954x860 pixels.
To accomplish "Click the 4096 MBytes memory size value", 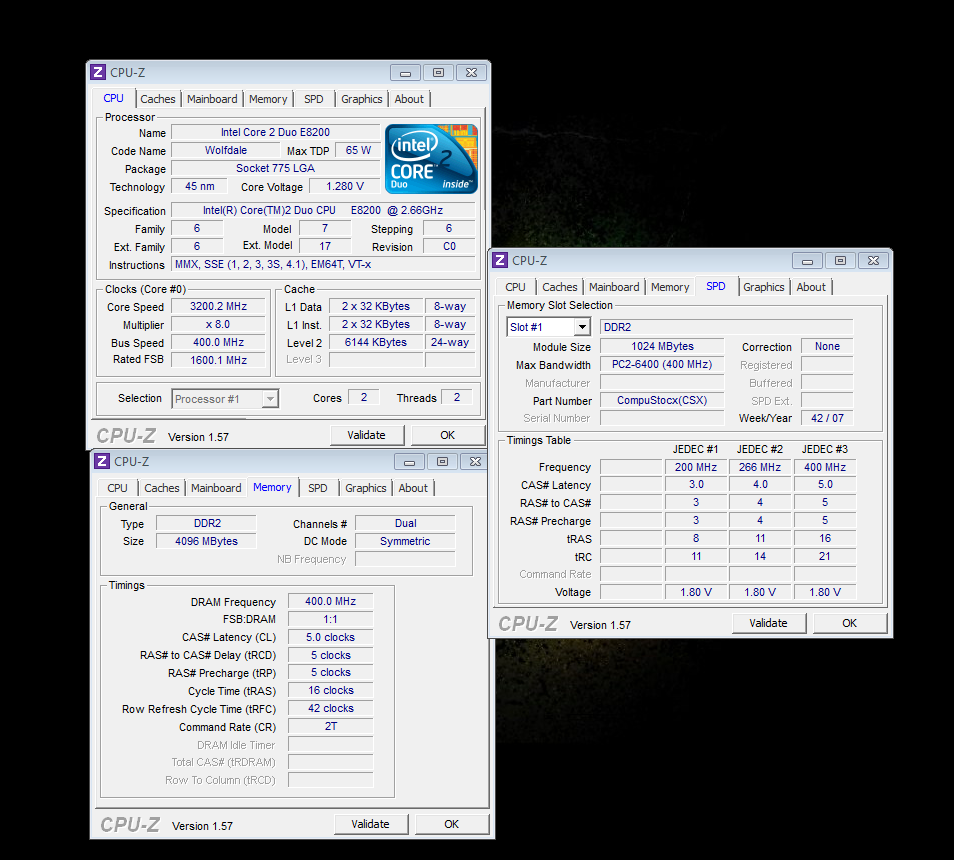I will (206, 541).
